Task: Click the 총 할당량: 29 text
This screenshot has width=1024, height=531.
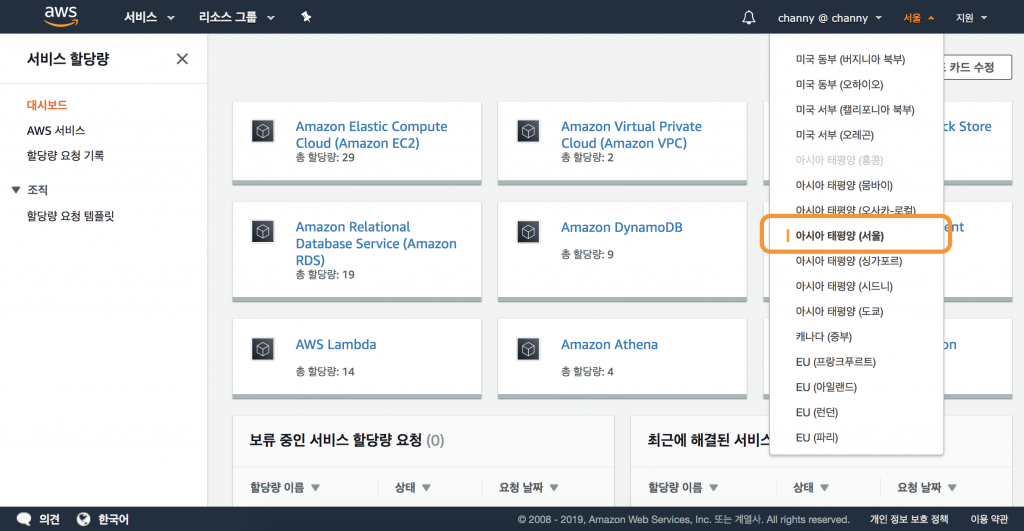Action: click(x=325, y=157)
